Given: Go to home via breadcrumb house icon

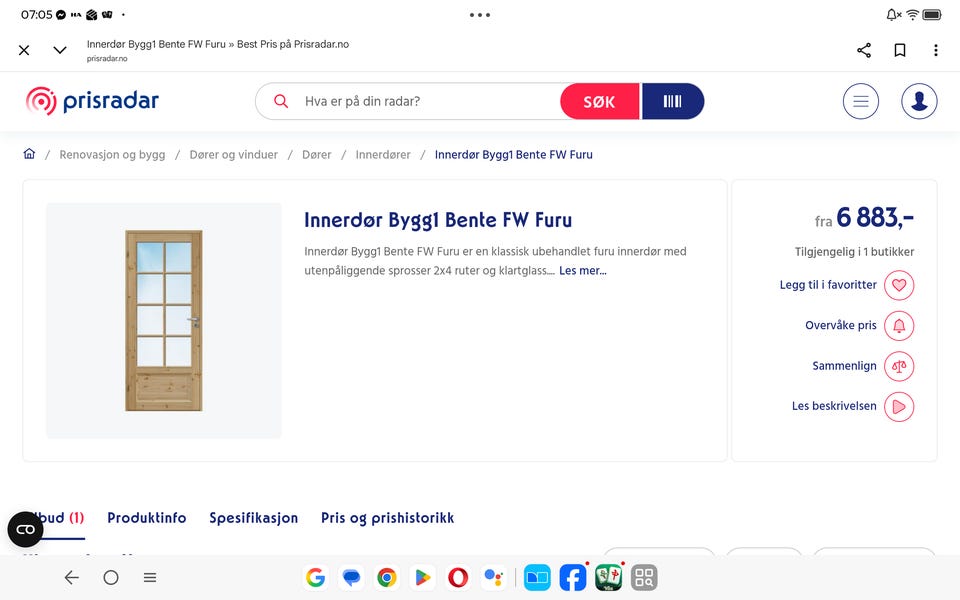Looking at the screenshot, I should [x=29, y=154].
